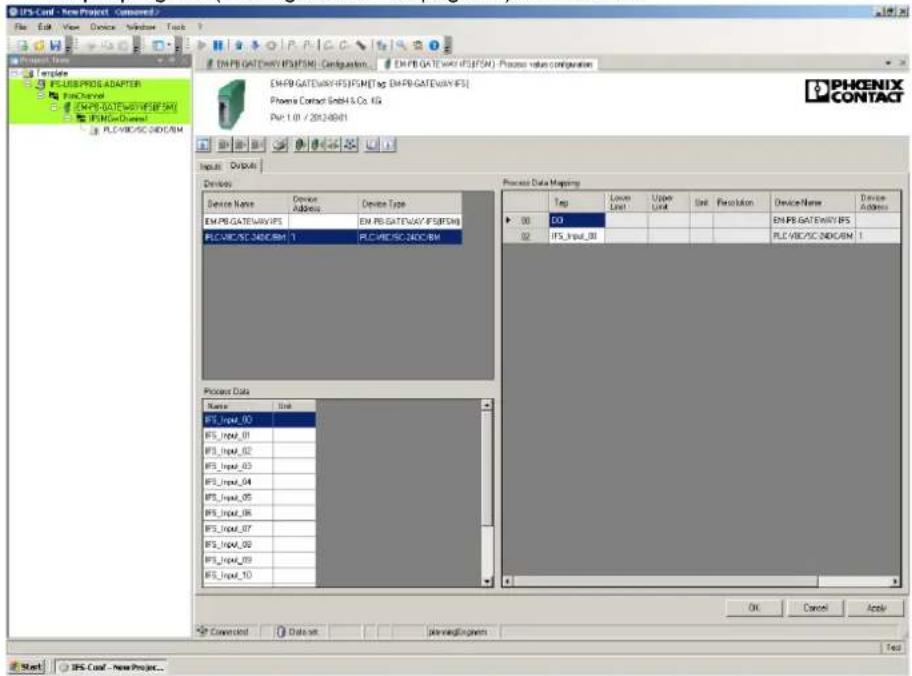
Task: Click the network nodes icon in device toolbar
Action: (351, 144)
